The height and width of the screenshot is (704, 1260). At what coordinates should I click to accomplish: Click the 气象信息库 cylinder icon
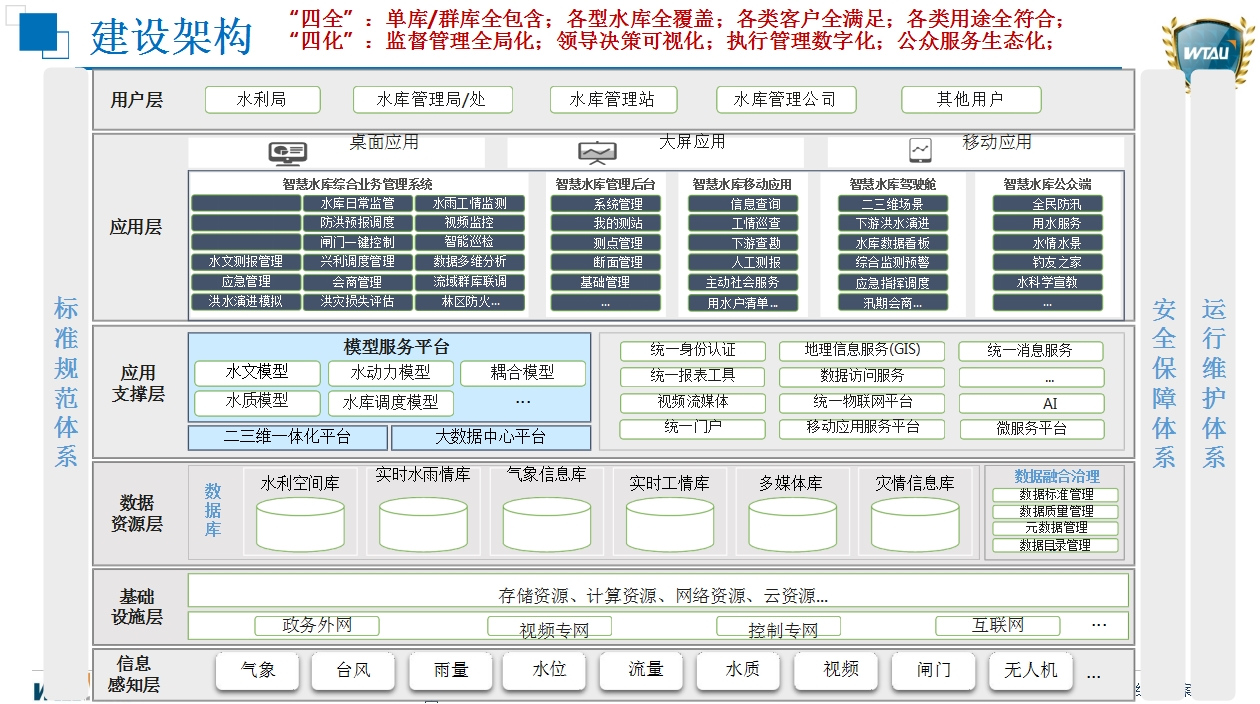coord(546,523)
